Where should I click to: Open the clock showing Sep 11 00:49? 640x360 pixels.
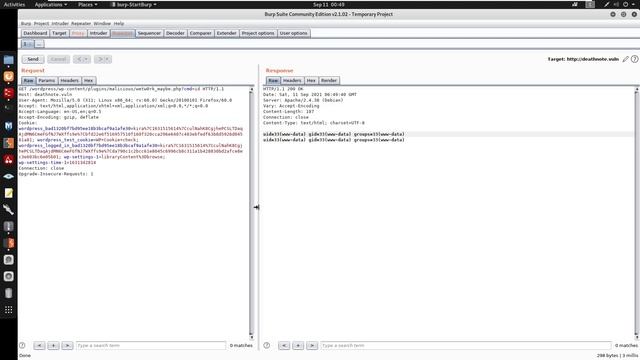tap(329, 4)
